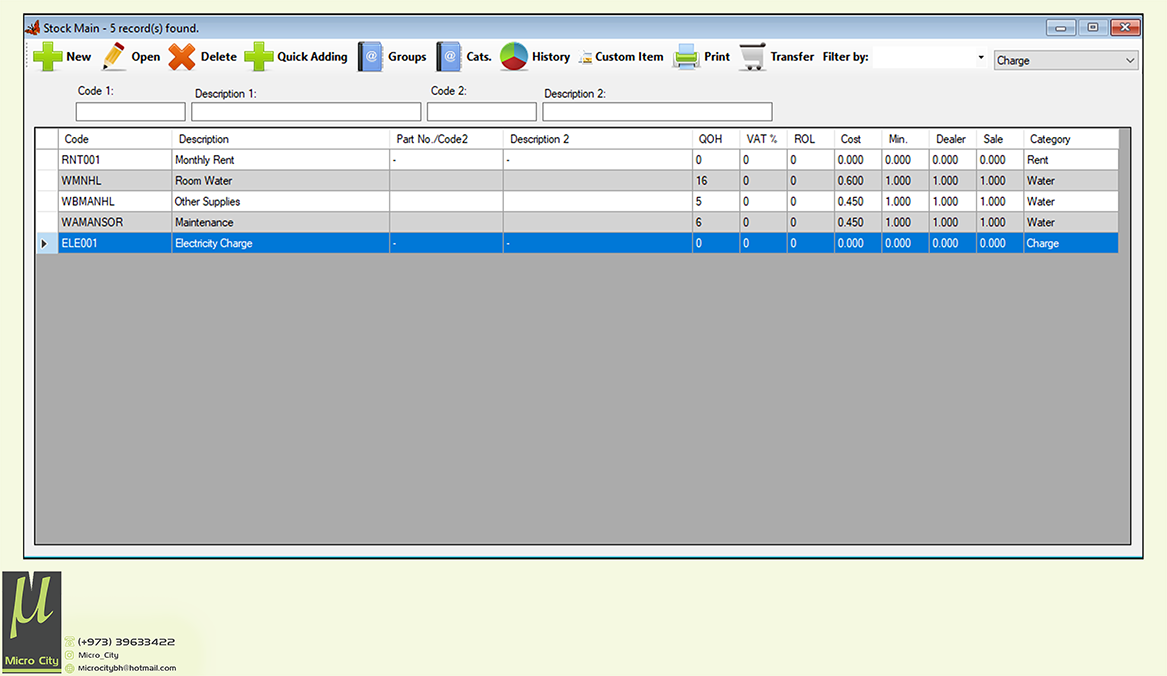Select the RNT001 code cell

(115, 160)
